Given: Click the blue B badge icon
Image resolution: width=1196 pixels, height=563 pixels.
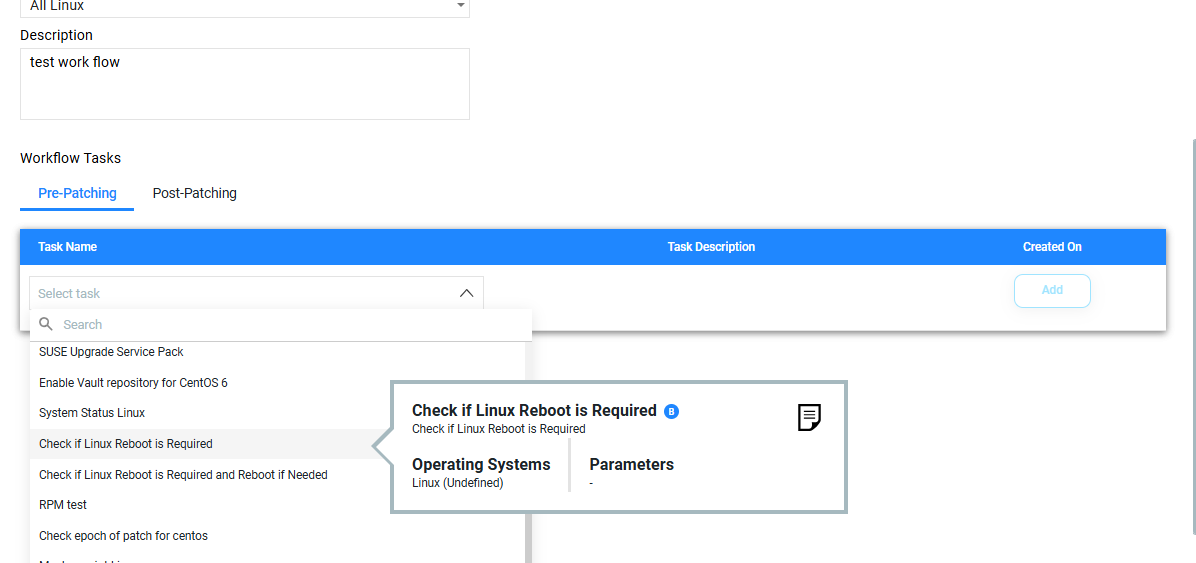Looking at the screenshot, I should pyautogui.click(x=671, y=411).
